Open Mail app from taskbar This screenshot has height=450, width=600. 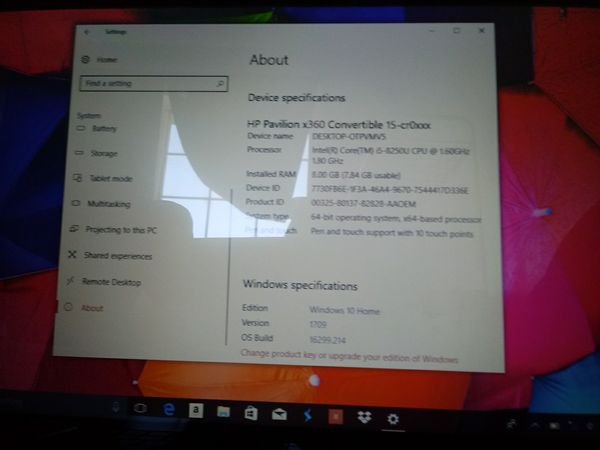coord(279,414)
